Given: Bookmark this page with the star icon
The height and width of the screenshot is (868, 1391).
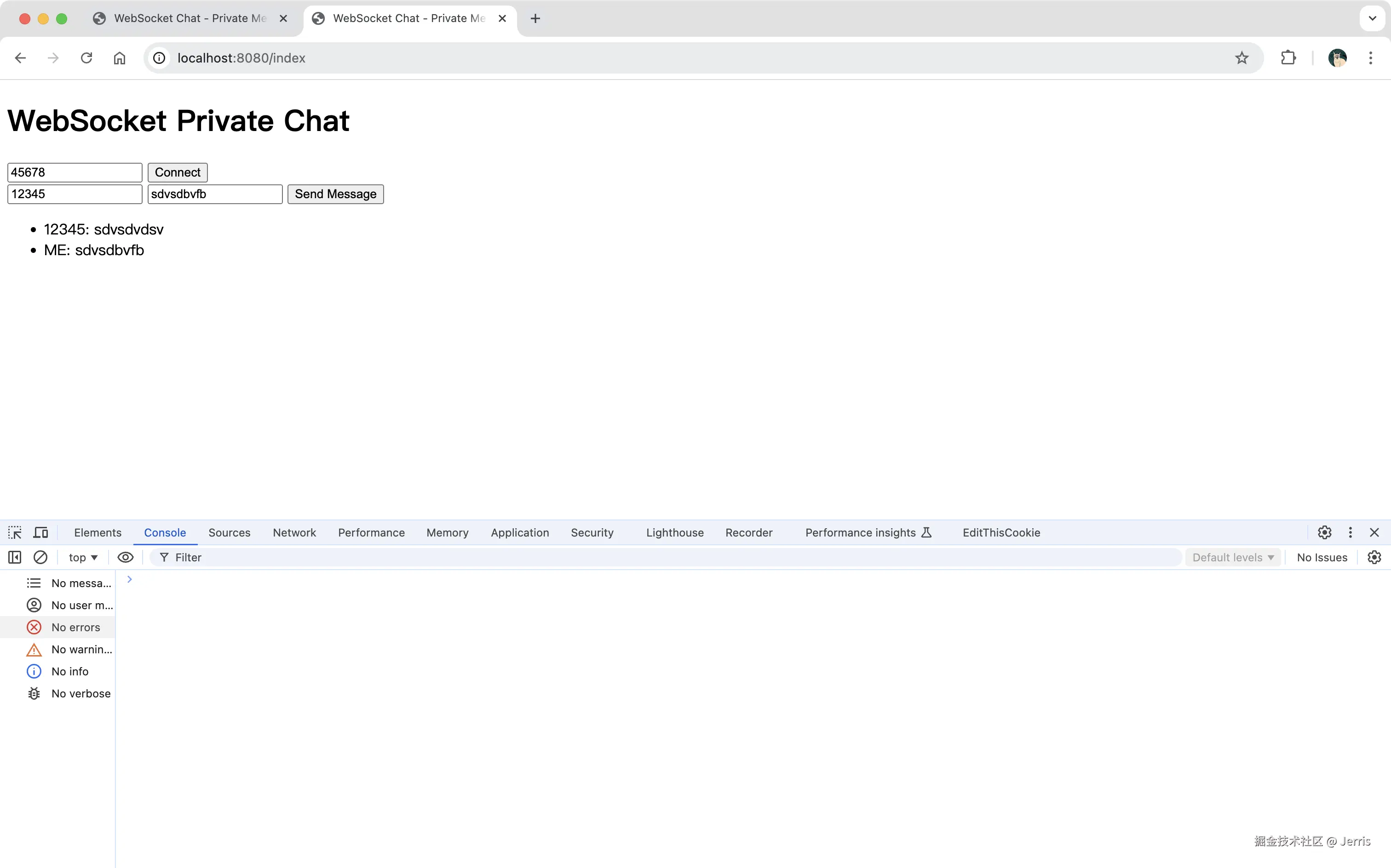Looking at the screenshot, I should pyautogui.click(x=1242, y=58).
